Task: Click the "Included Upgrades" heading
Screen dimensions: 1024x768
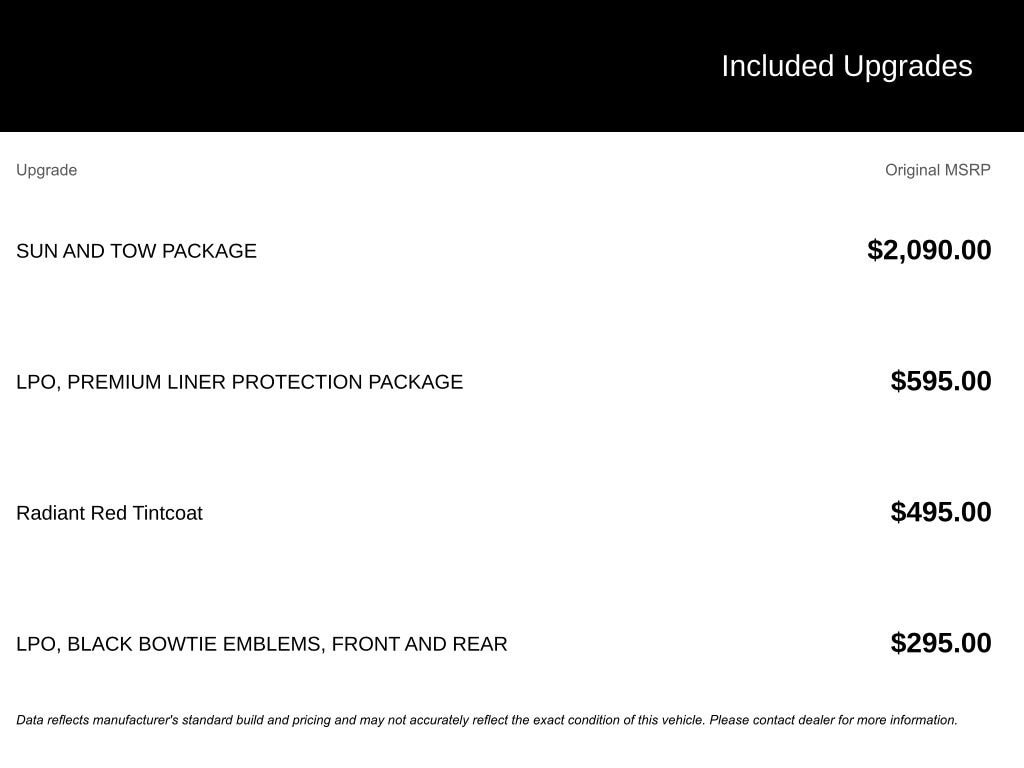Action: [x=846, y=66]
